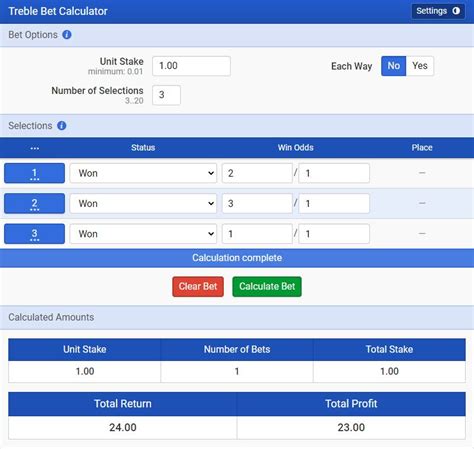Click the Win Odds column header

(296, 148)
